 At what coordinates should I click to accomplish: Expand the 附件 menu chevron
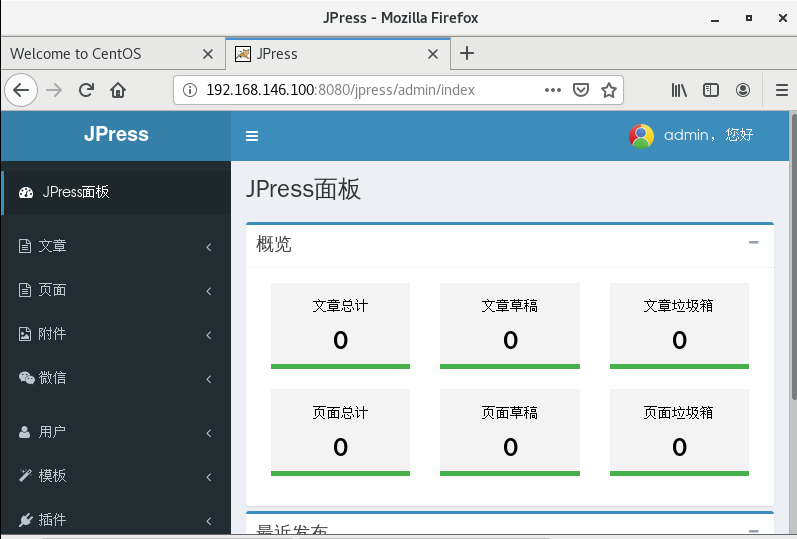click(209, 335)
